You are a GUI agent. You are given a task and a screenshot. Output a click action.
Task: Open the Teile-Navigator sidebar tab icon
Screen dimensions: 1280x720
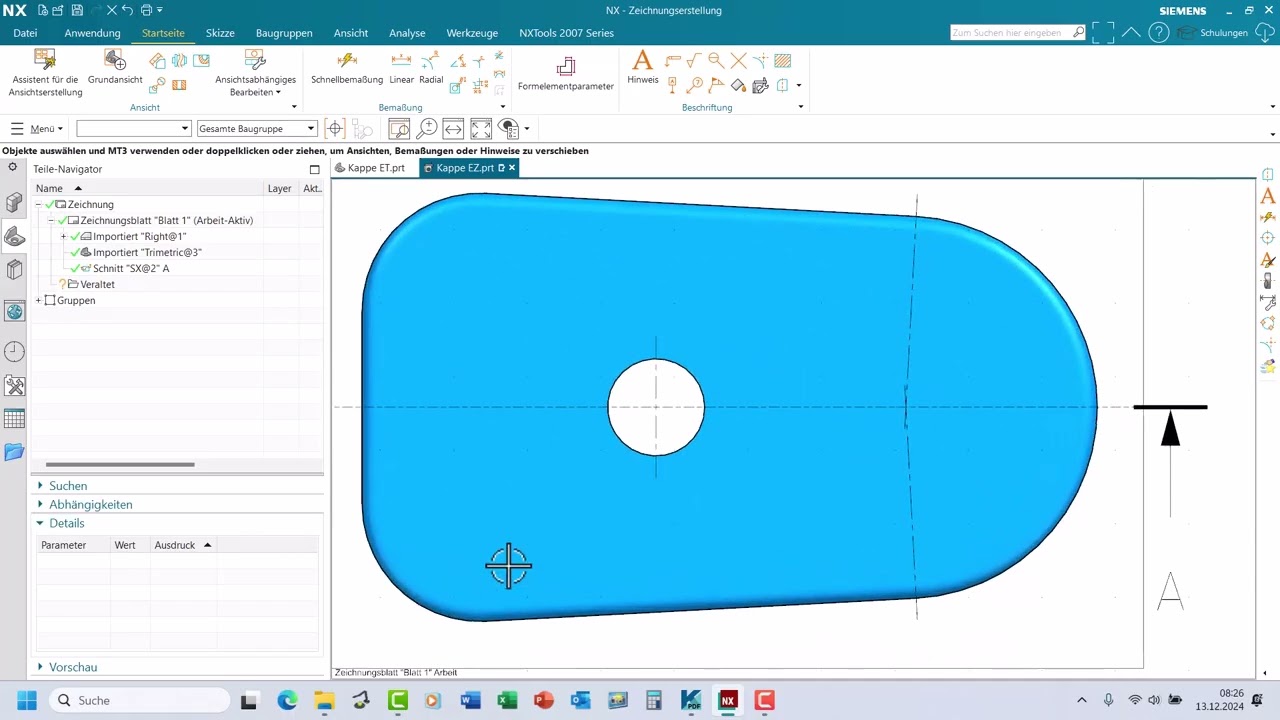14,236
